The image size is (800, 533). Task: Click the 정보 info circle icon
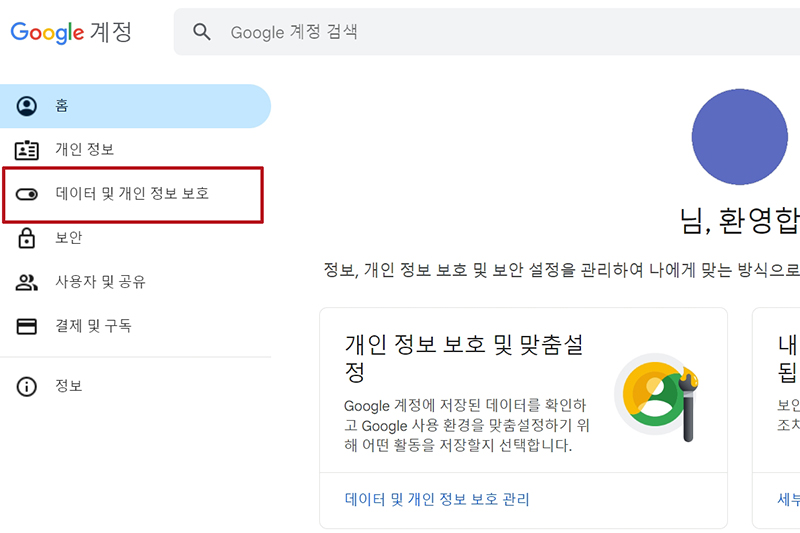pyautogui.click(x=27, y=386)
